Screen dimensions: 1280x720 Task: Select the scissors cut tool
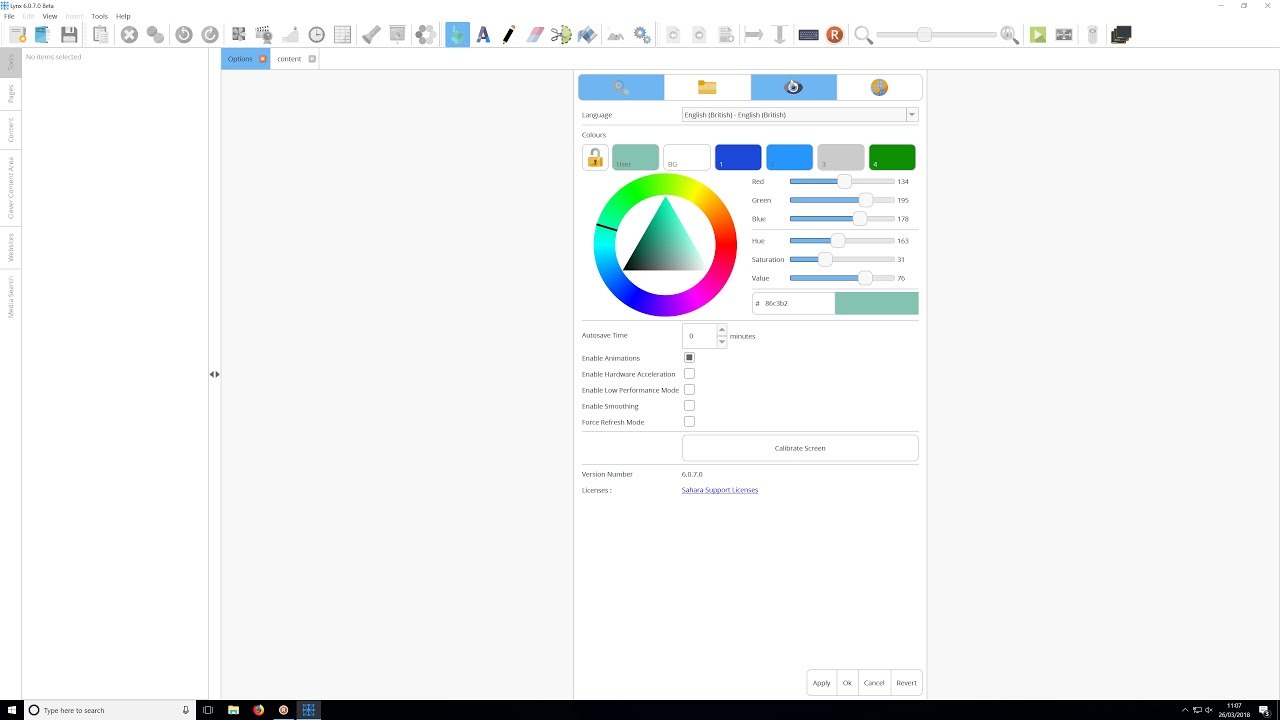(561, 35)
